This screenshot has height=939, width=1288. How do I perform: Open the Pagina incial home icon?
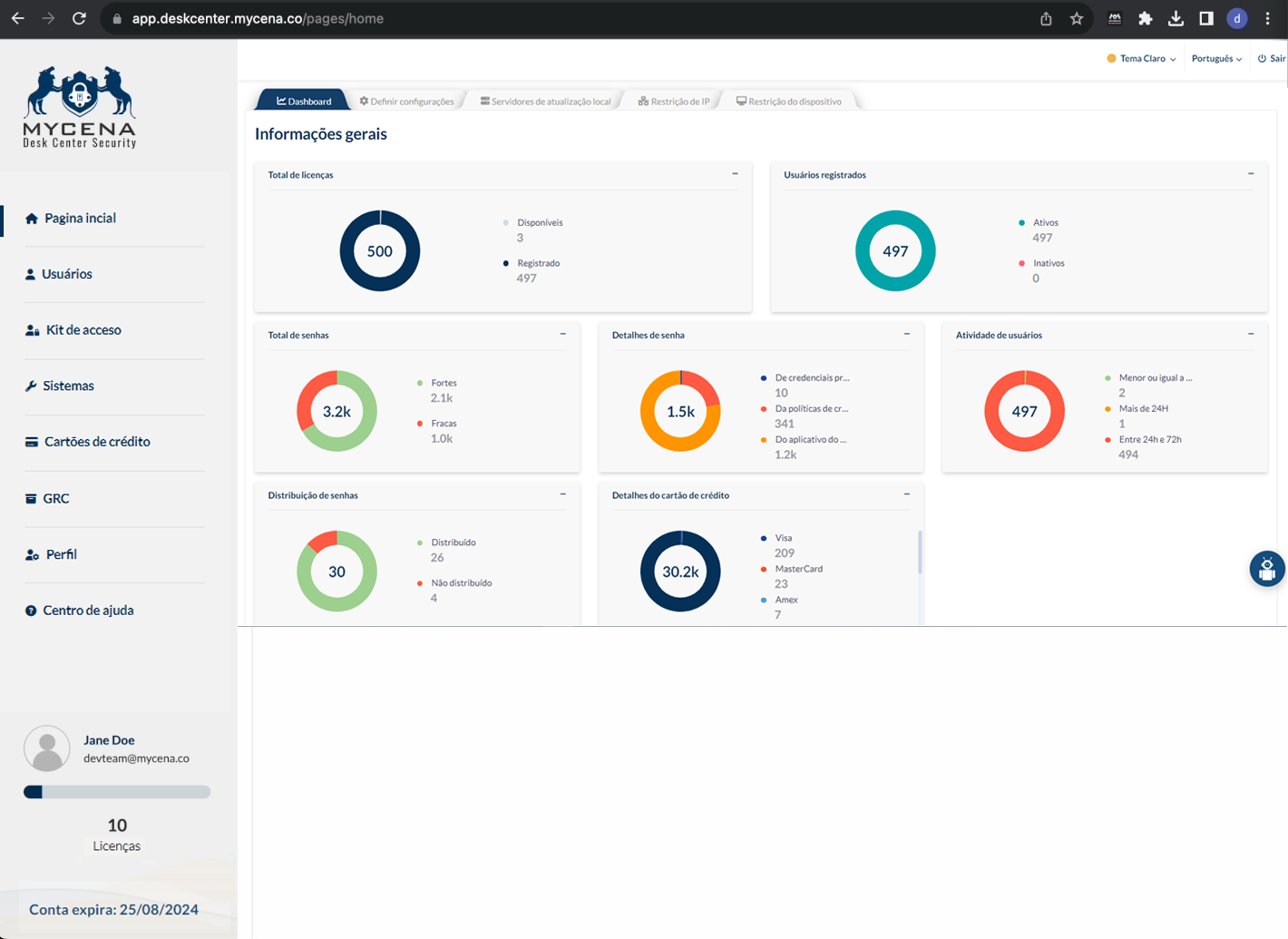click(32, 218)
